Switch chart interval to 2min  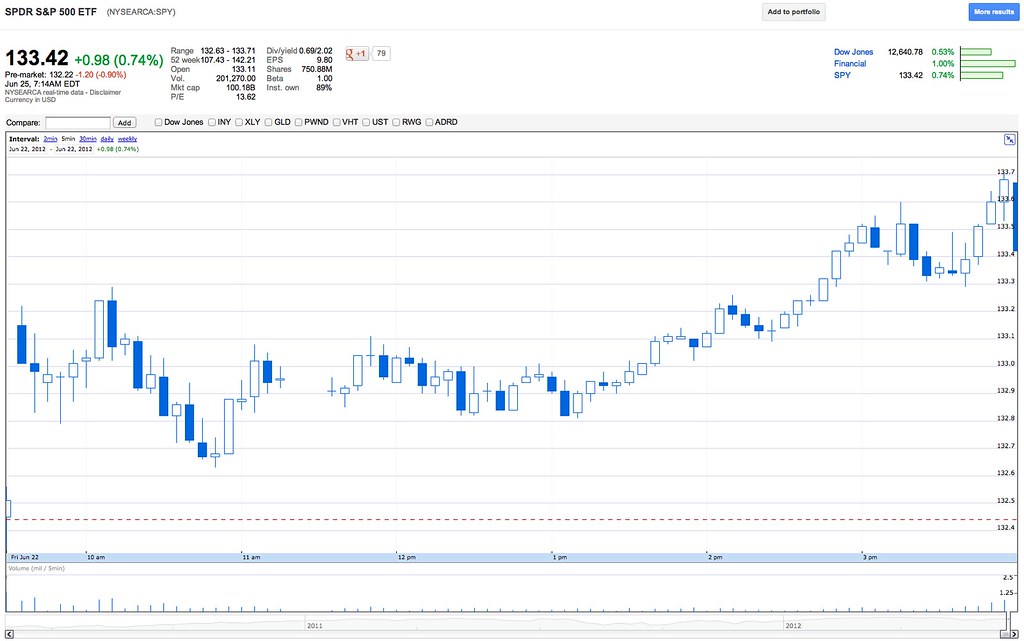(50, 139)
